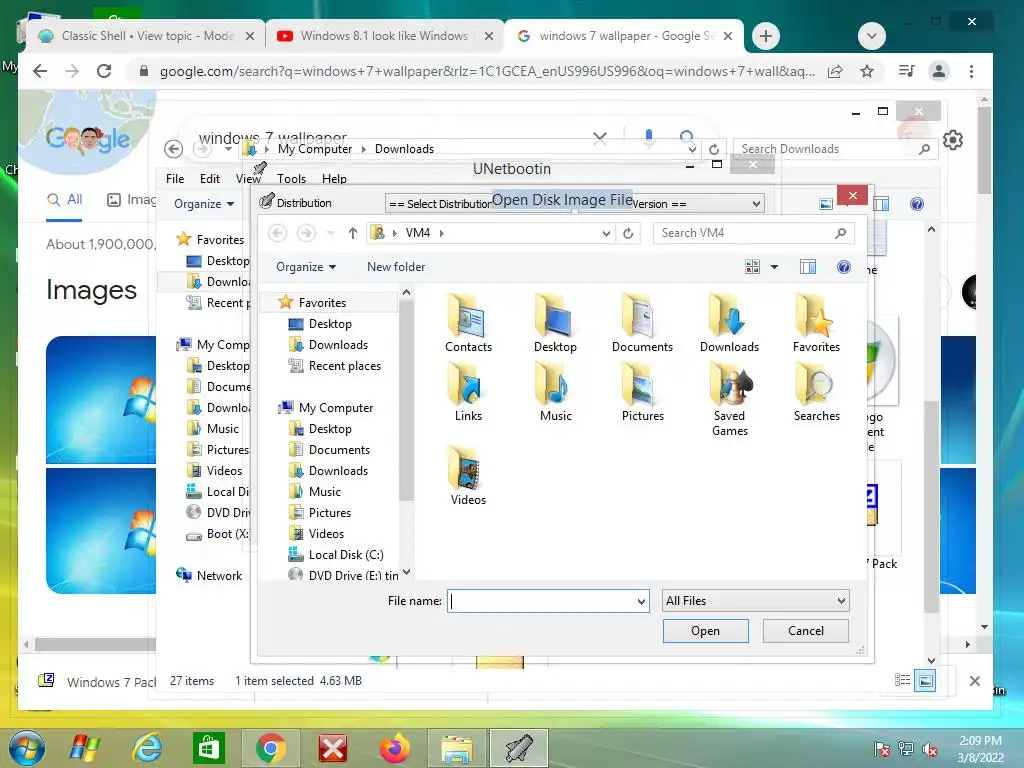
Task: Toggle the preview pane in Open dialog
Action: point(808,266)
